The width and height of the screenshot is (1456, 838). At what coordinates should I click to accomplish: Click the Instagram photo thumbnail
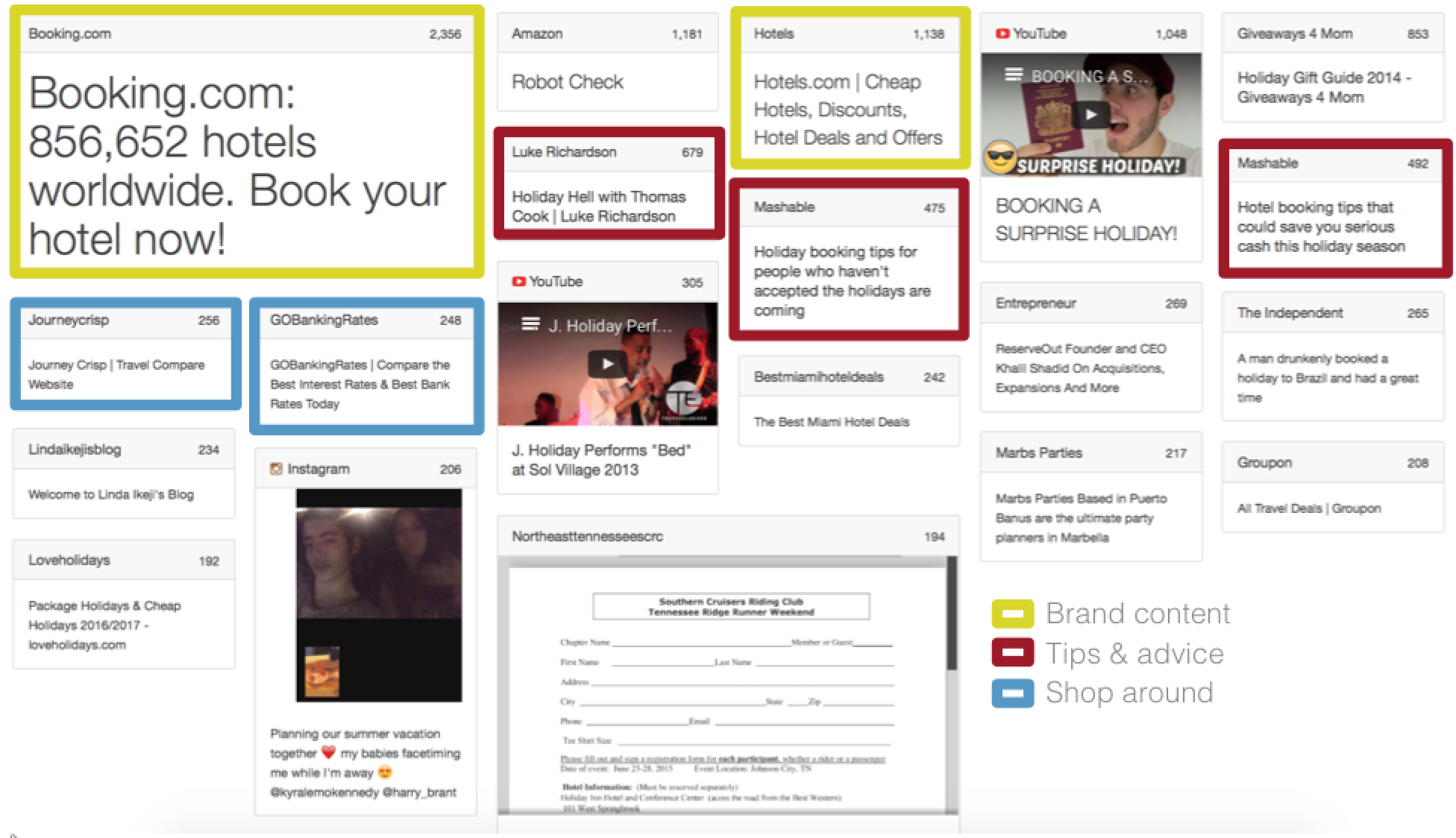pyautogui.click(x=378, y=595)
